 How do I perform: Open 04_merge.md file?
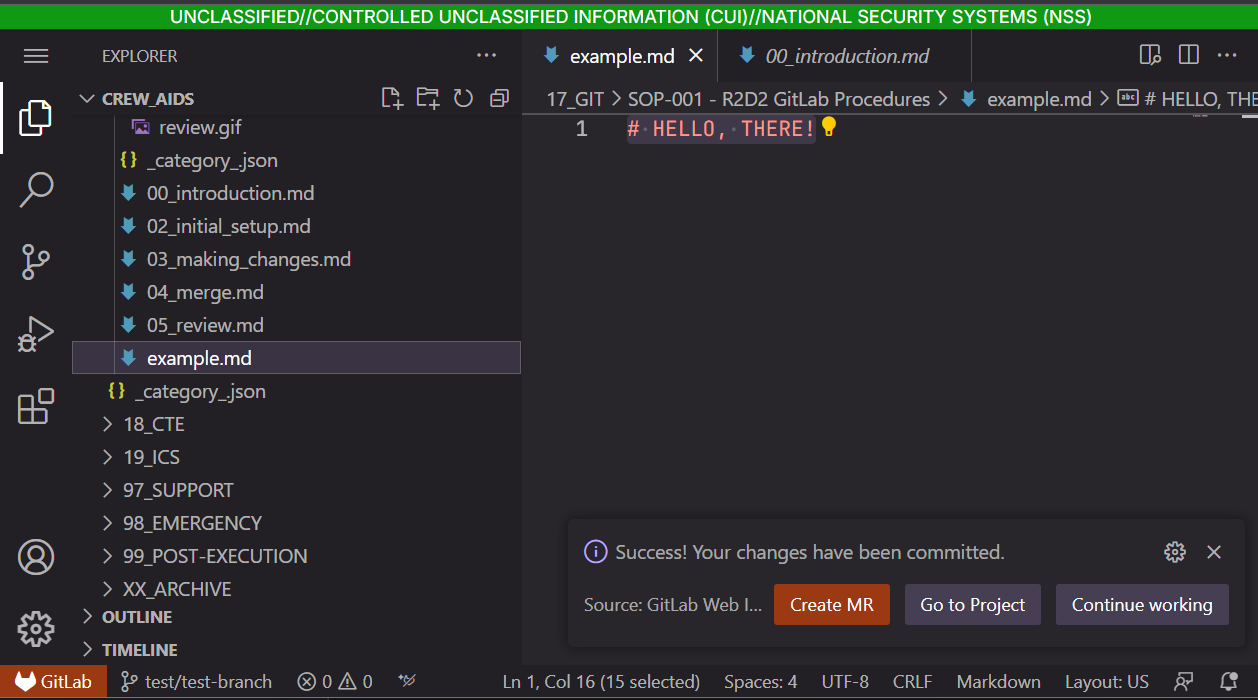296,292
